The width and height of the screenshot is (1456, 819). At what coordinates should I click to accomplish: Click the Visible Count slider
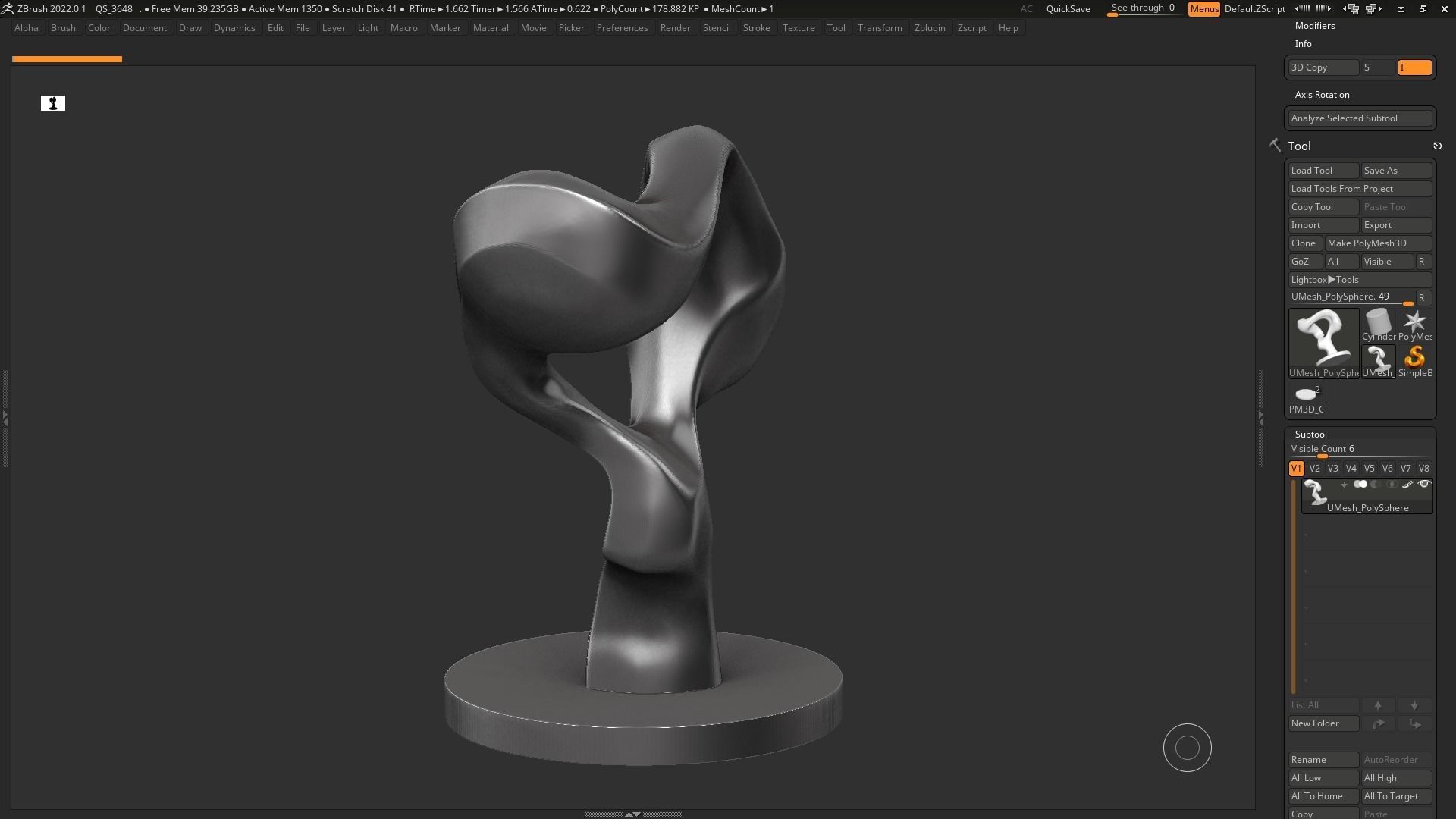(x=1360, y=450)
